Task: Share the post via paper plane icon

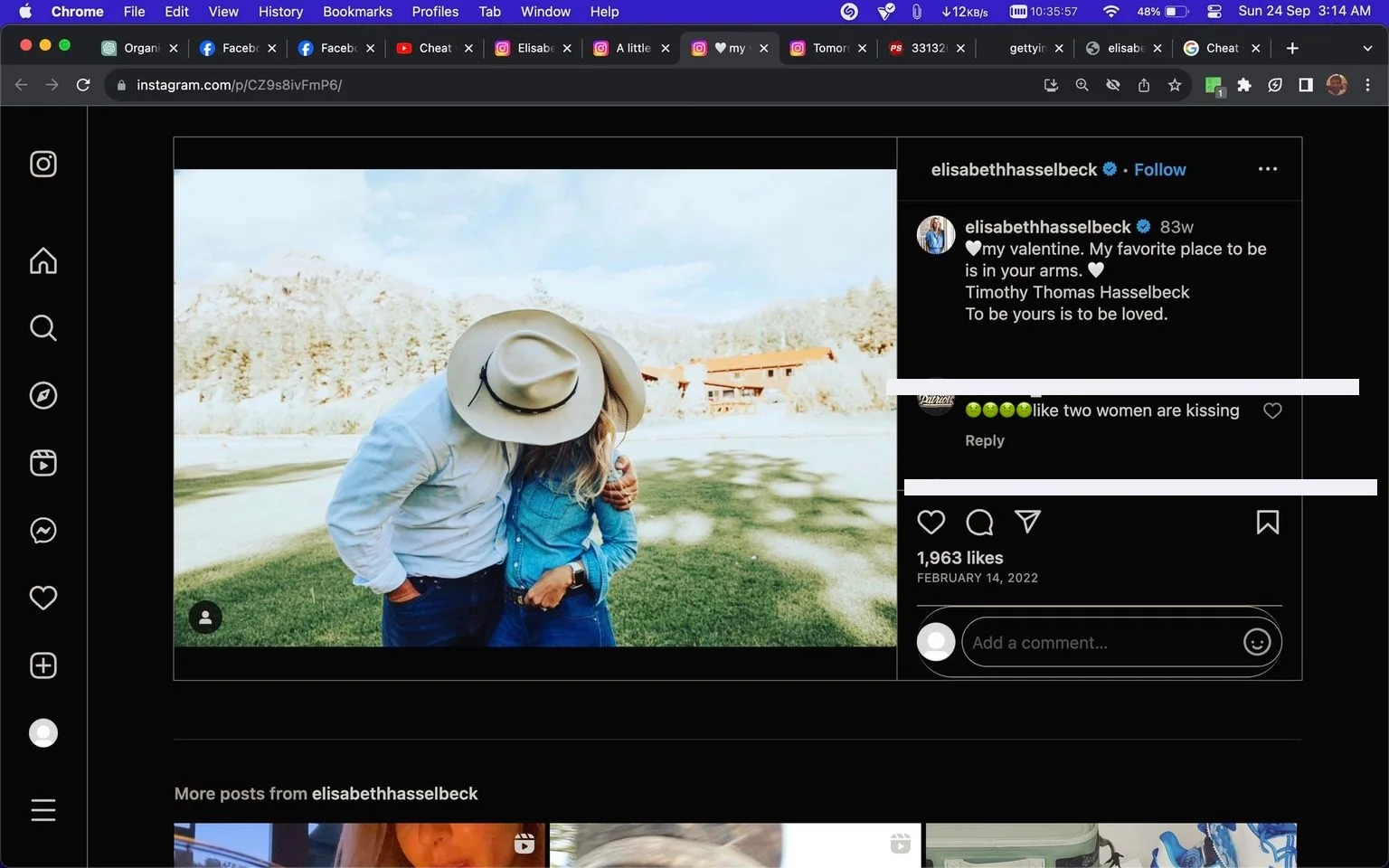Action: tap(1027, 521)
